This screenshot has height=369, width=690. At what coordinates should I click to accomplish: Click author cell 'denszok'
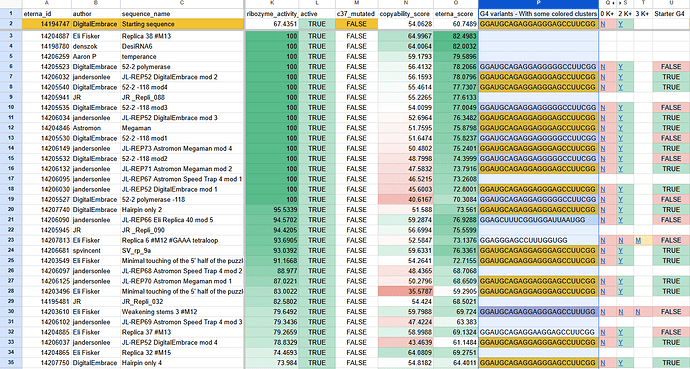coord(95,46)
